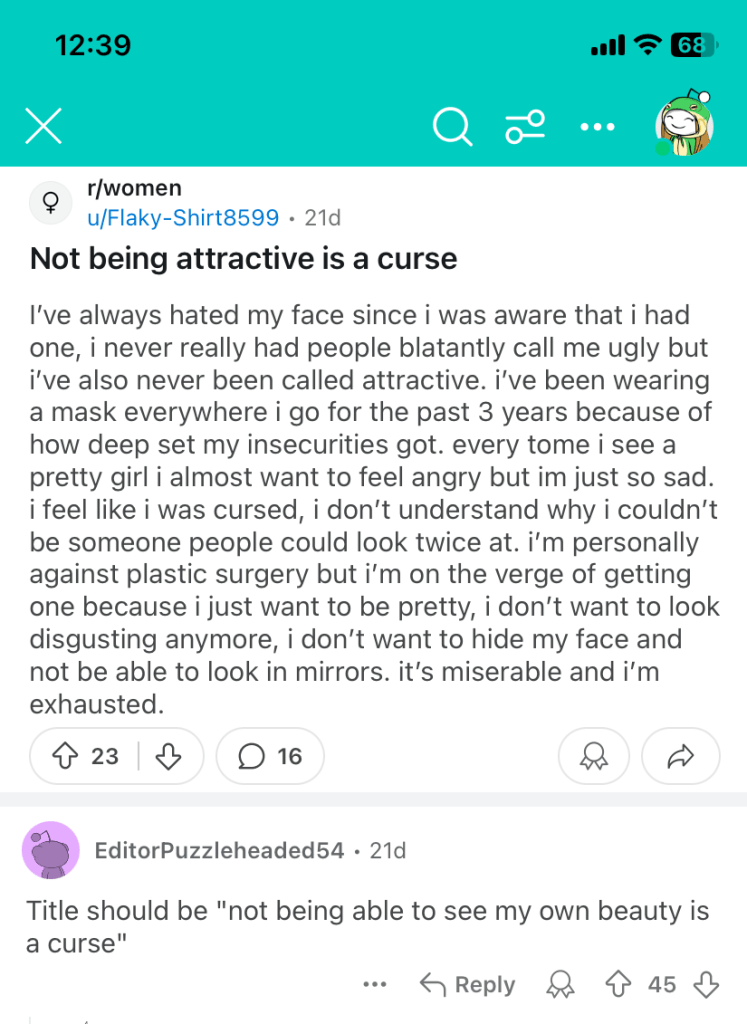This screenshot has height=1024, width=747.
Task: Open the r/women subreddit link
Action: click(x=135, y=188)
